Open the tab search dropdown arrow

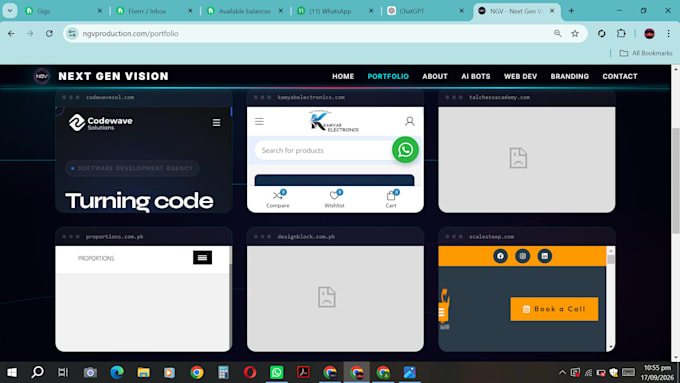10,11
